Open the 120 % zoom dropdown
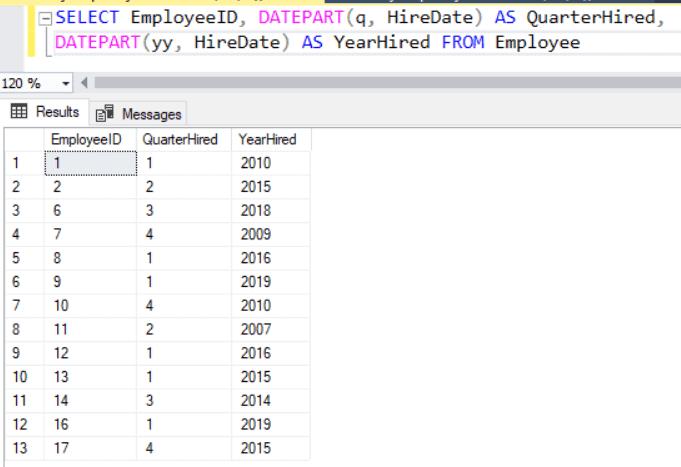The image size is (681, 467). coord(67,83)
